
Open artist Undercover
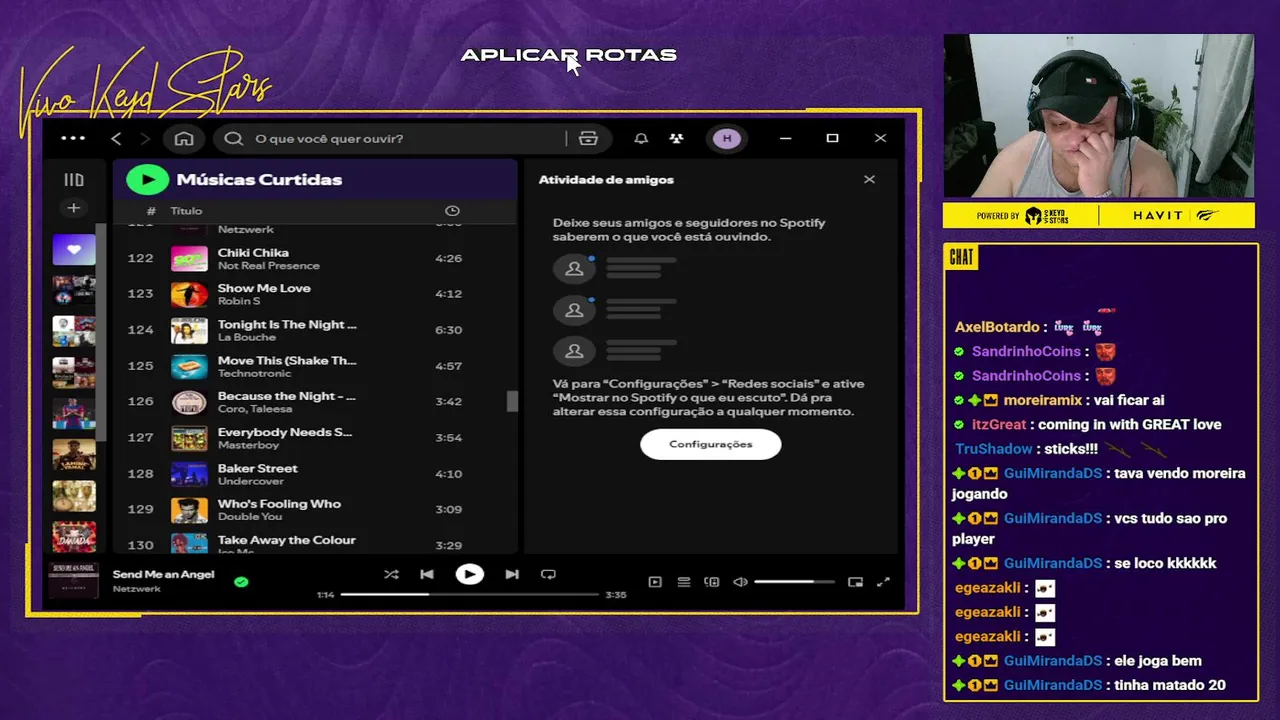[x=251, y=481]
